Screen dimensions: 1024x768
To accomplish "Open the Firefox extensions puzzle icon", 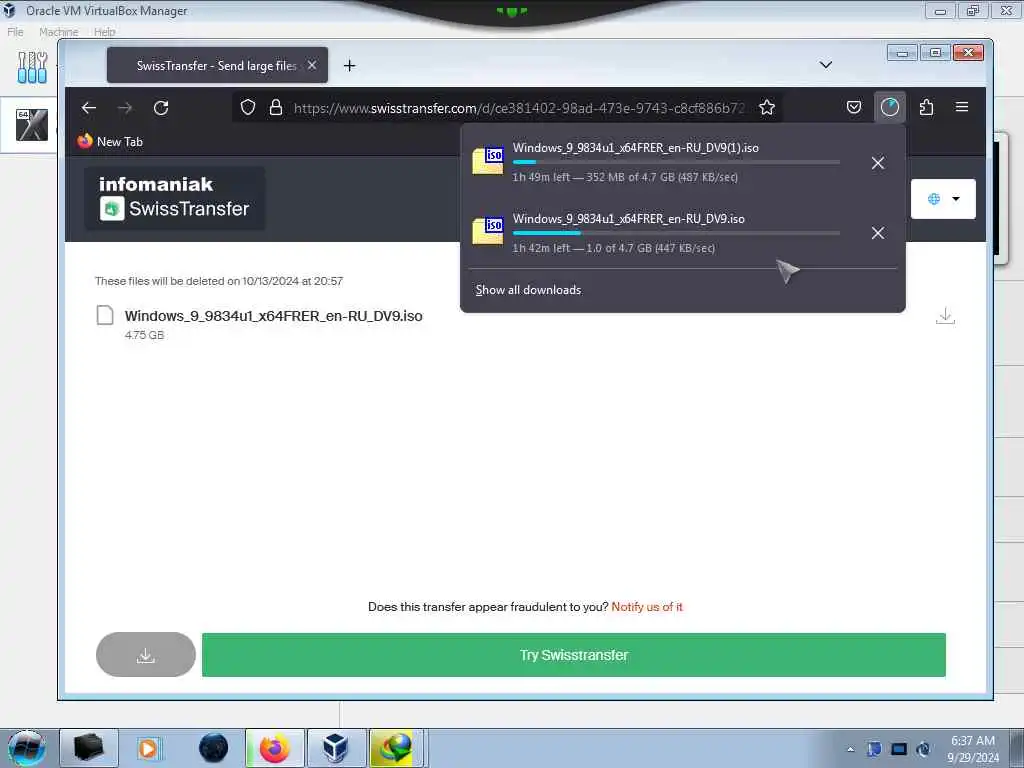I will pyautogui.click(x=926, y=107).
